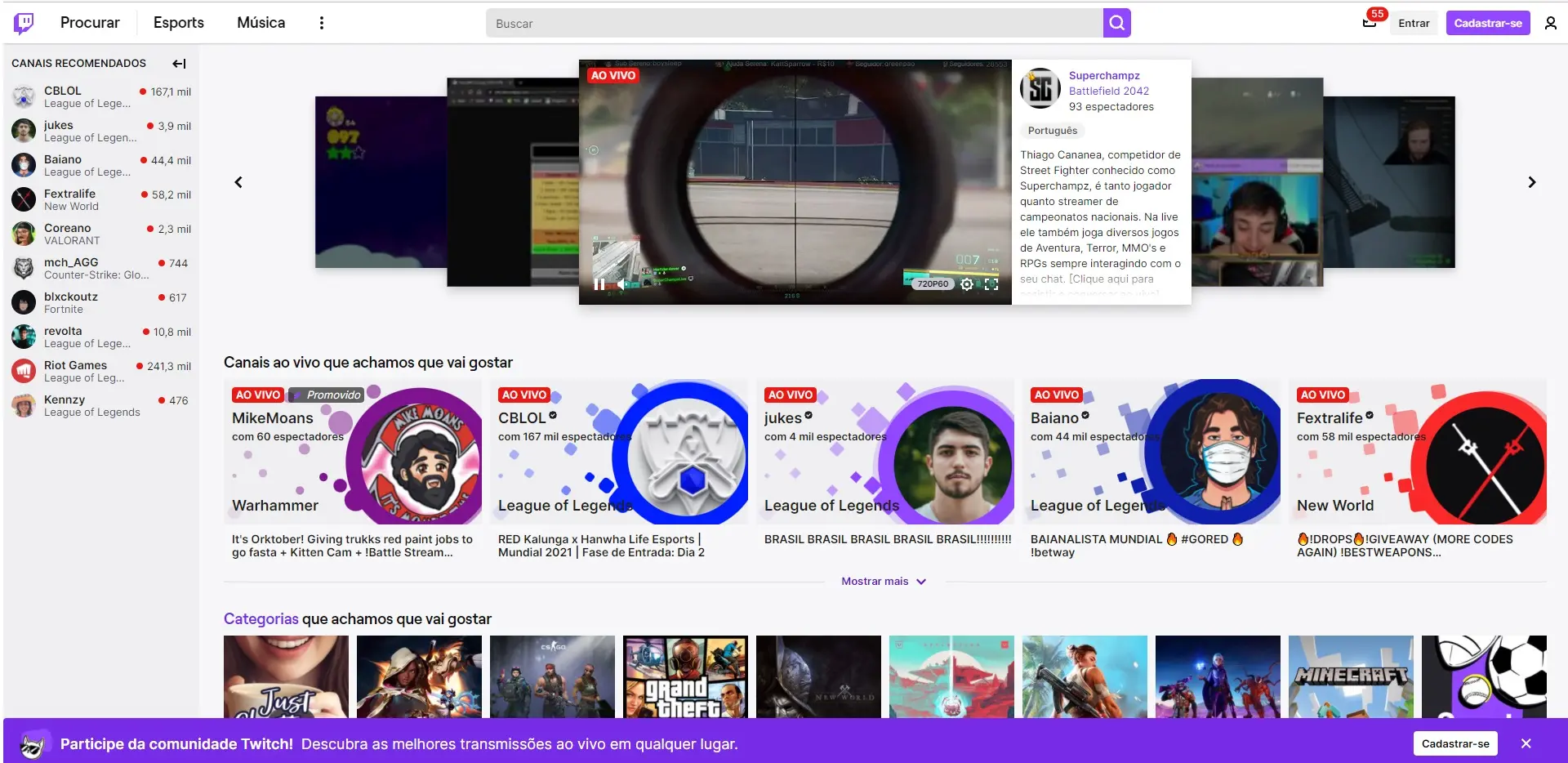Pause the featured live stream
The height and width of the screenshot is (763, 1568).
click(x=599, y=284)
